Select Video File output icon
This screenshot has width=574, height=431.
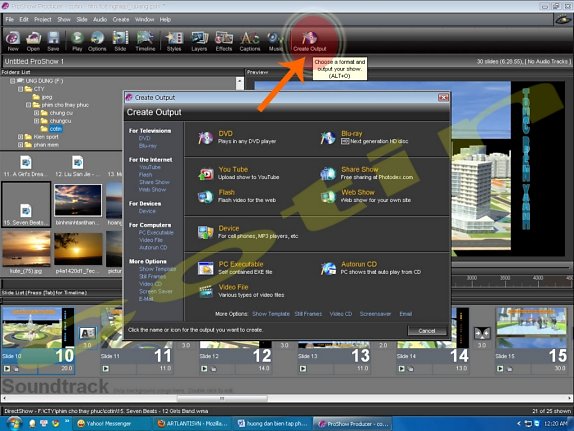click(205, 291)
